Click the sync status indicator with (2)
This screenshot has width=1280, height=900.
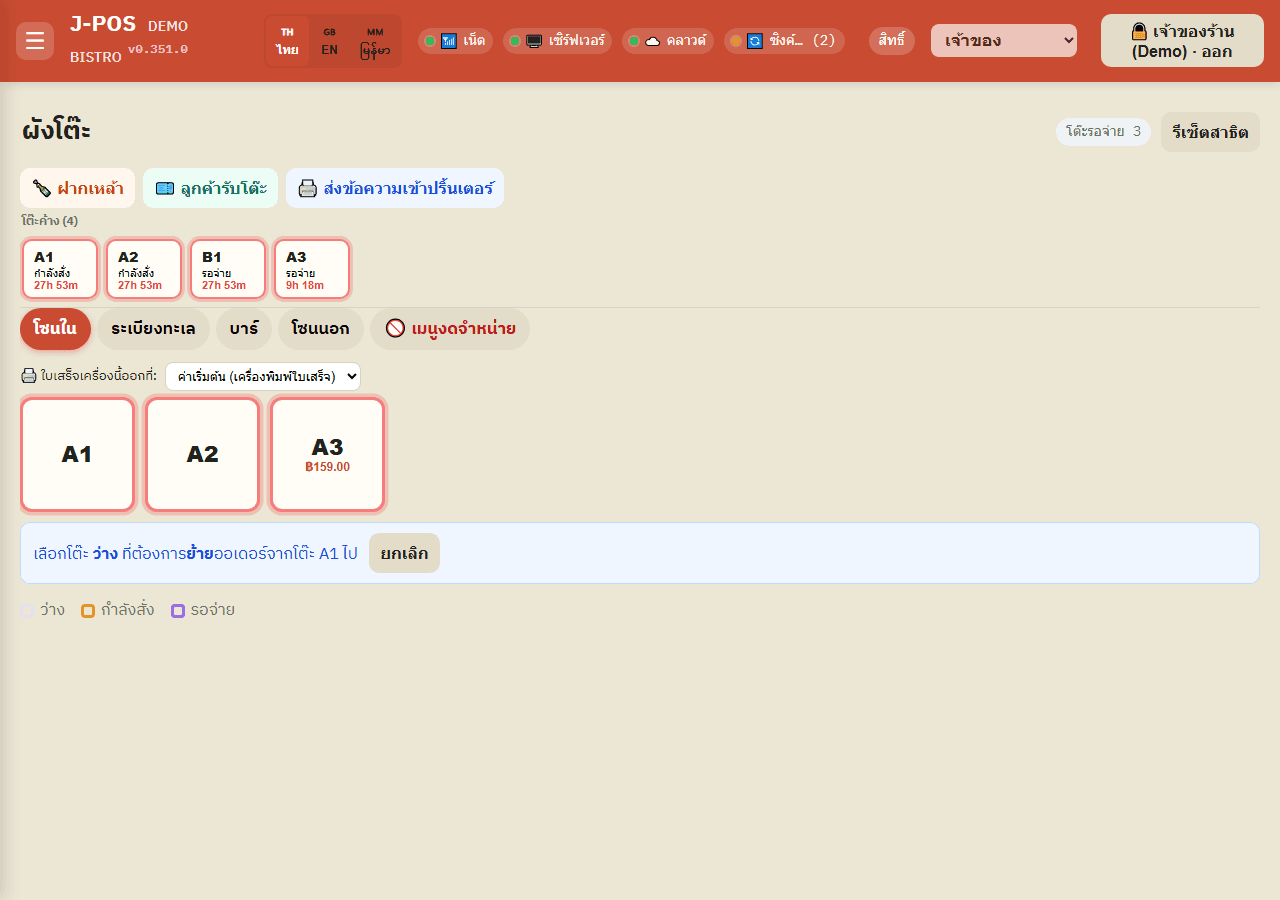coord(784,41)
